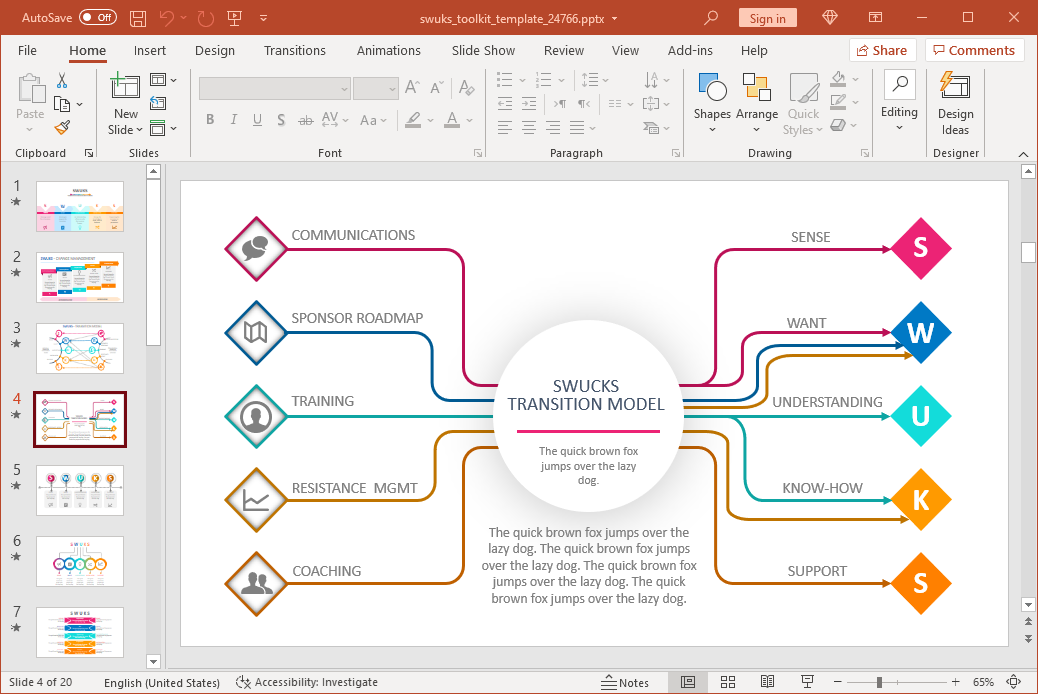This screenshot has height=694, width=1038.
Task: Start Slide Show from status bar icon
Action: click(806, 682)
